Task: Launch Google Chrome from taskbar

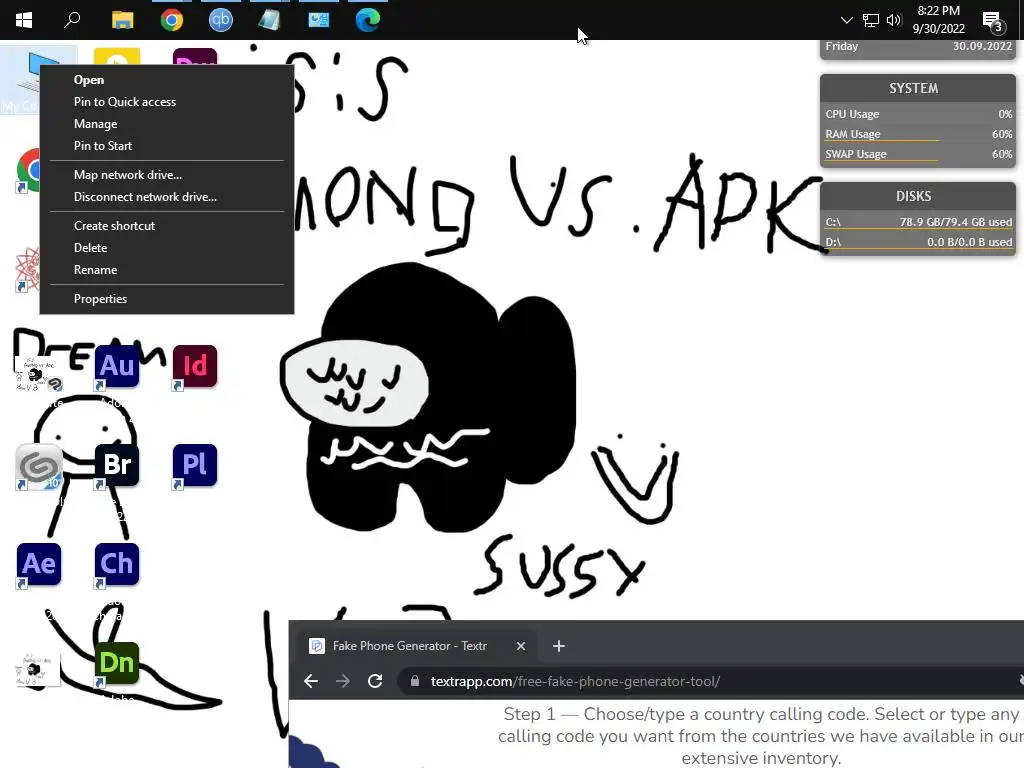Action: pos(172,20)
